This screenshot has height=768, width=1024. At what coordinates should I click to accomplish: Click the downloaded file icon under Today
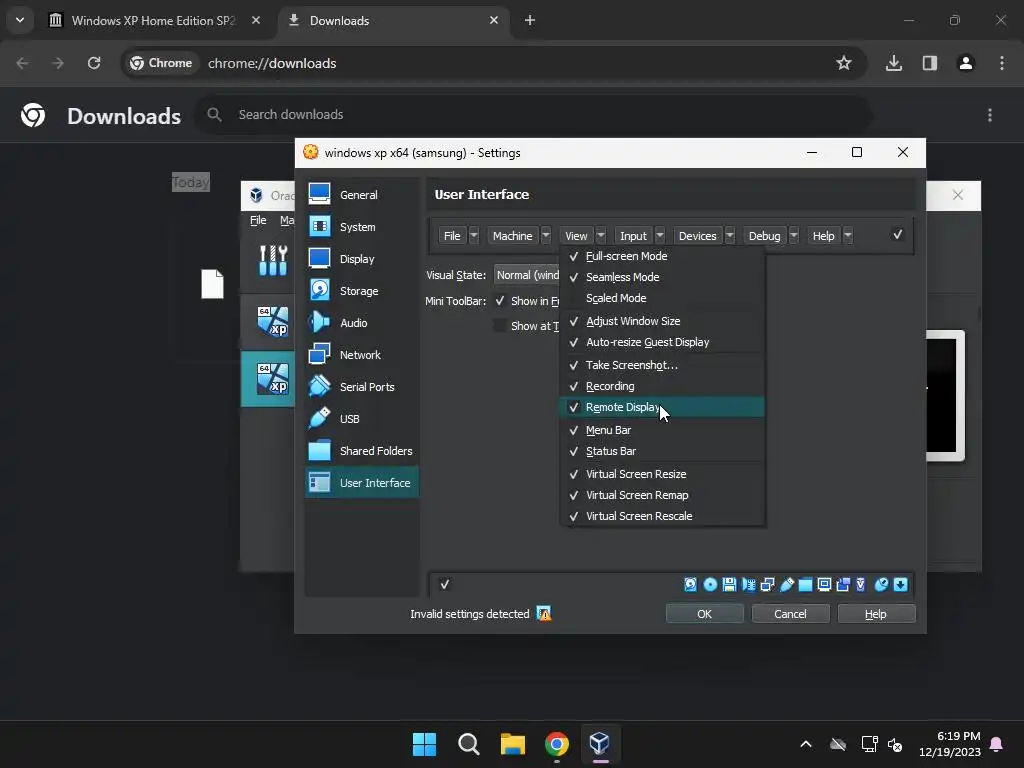point(212,284)
